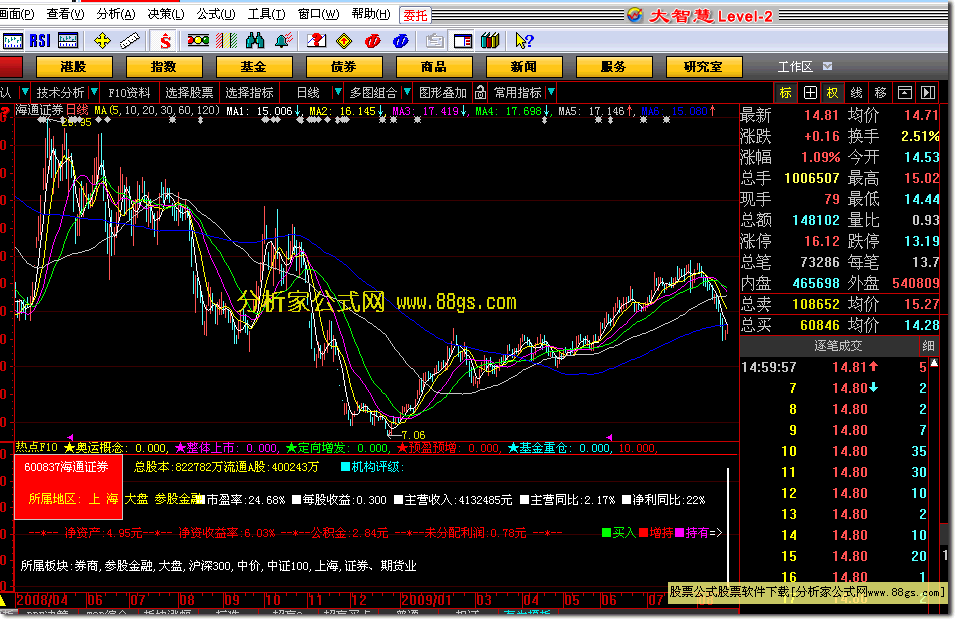This screenshot has width=958, height=621.
Task: Open the 分析(A) menu
Action: pos(115,14)
